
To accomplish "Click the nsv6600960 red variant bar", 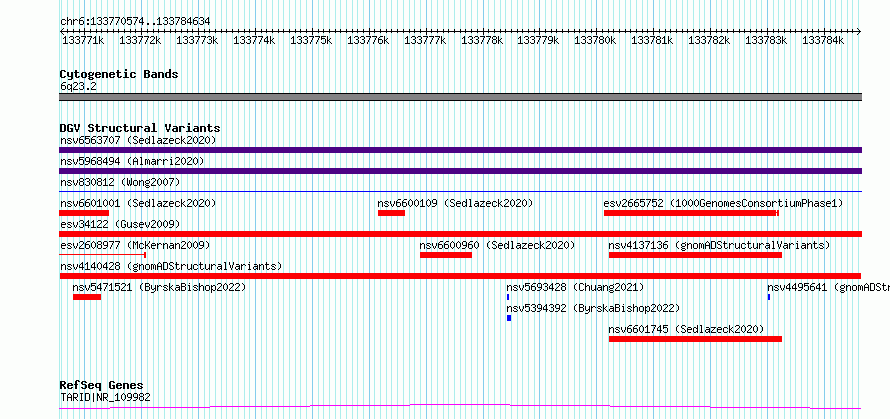I will click(446, 255).
